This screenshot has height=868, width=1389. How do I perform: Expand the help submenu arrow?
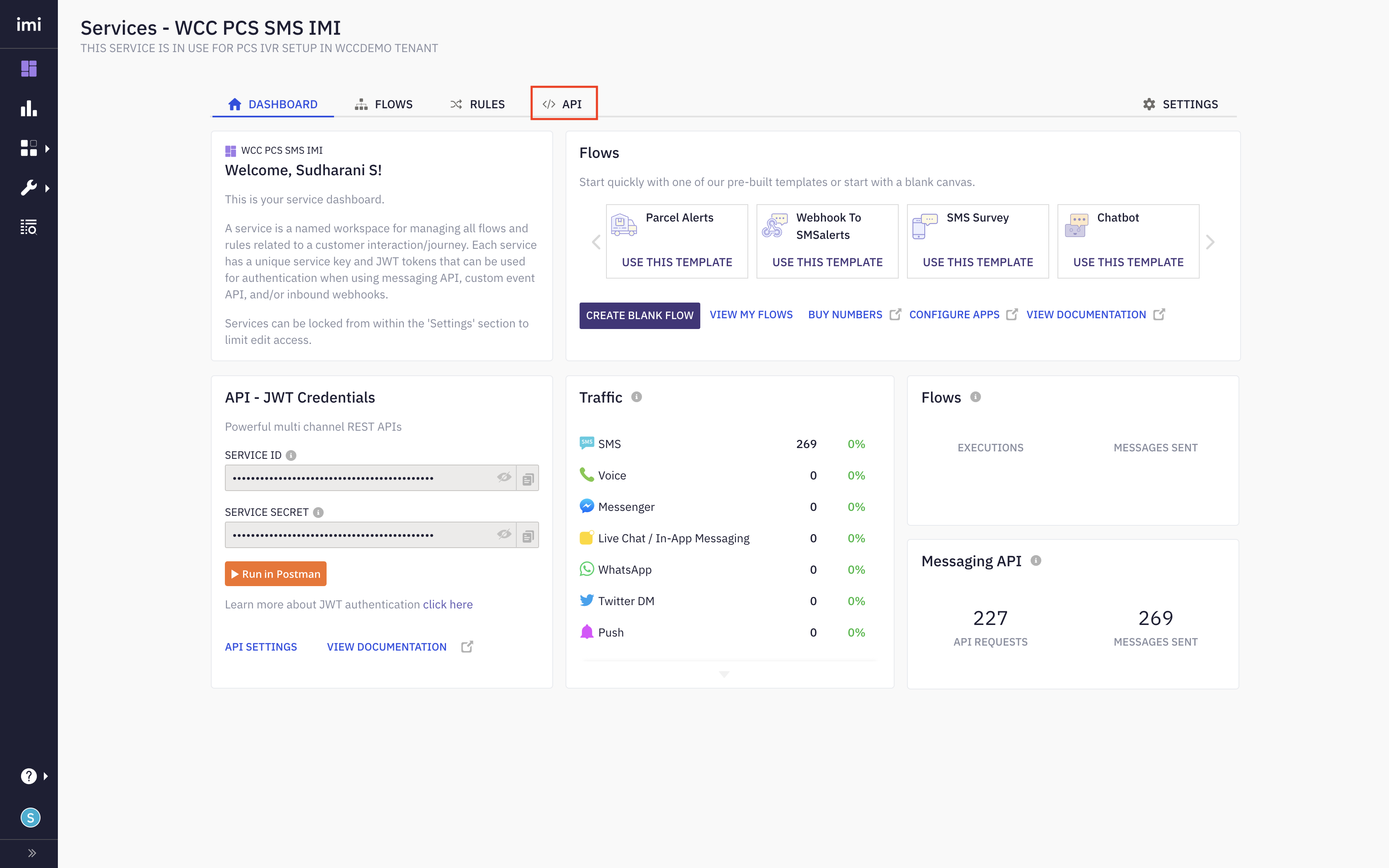[46, 776]
